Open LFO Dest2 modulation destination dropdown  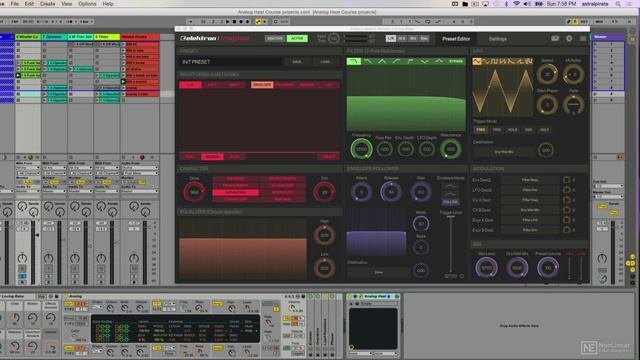(x=530, y=190)
